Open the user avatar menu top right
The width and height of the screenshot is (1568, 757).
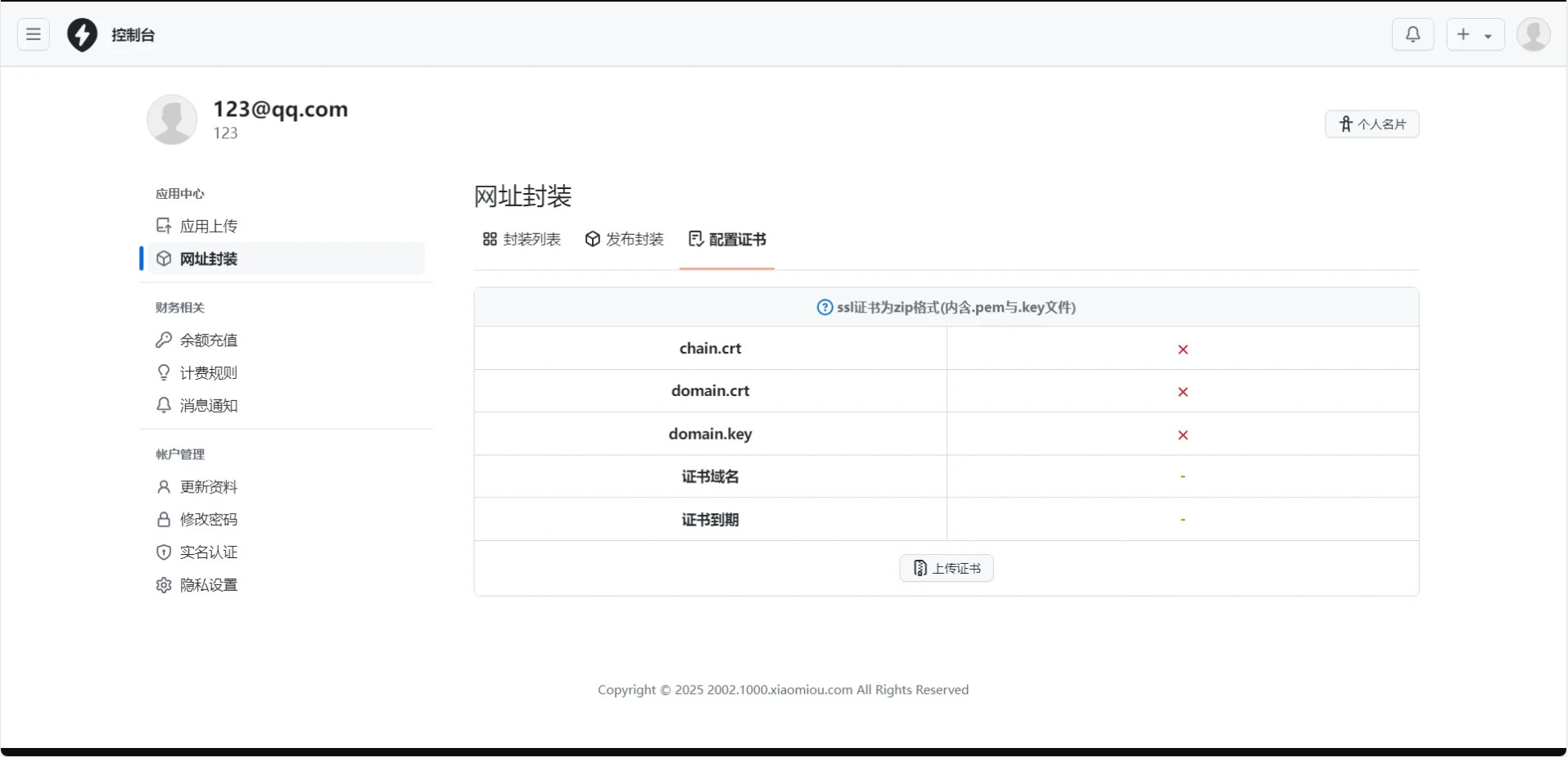[1533, 34]
